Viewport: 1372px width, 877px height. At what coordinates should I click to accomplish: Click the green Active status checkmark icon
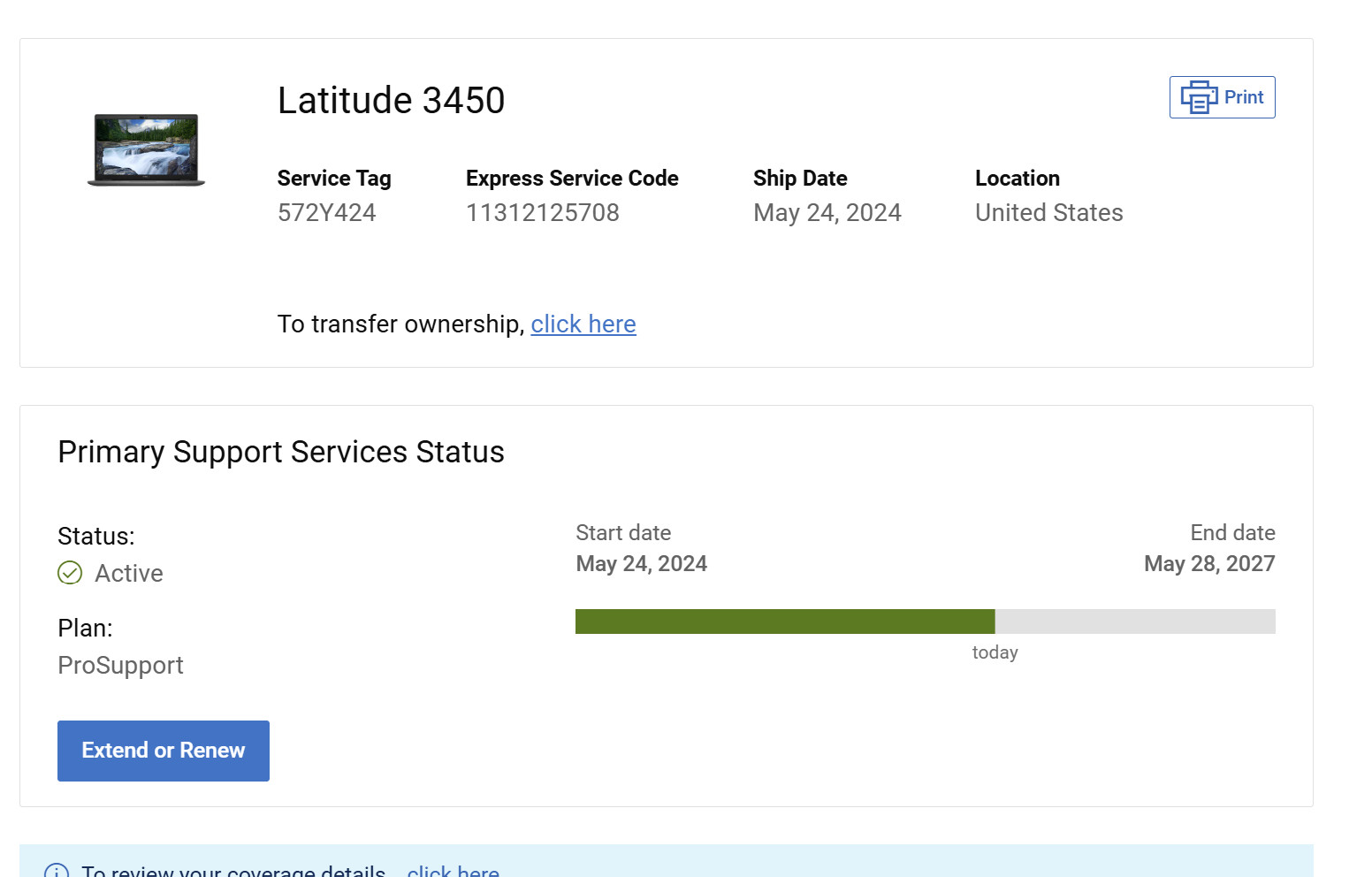[x=70, y=573]
